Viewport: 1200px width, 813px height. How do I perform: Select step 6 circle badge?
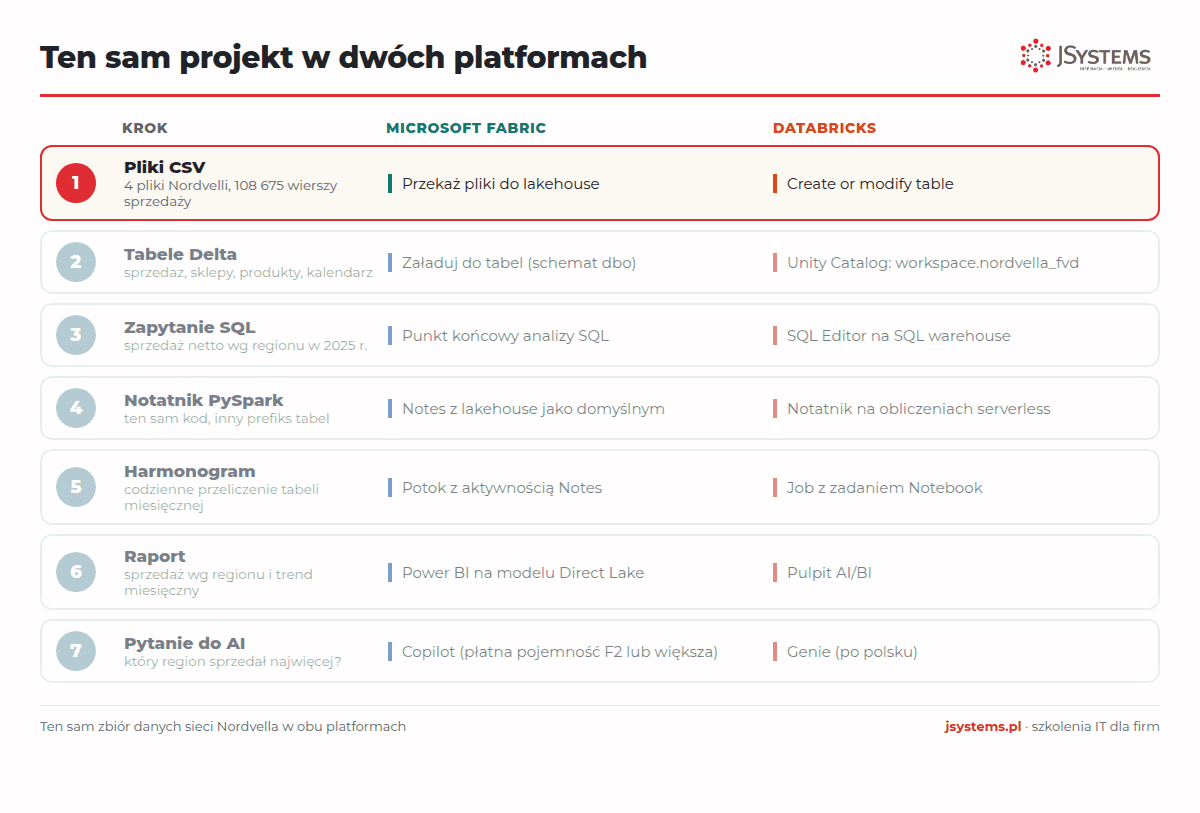tap(76, 572)
